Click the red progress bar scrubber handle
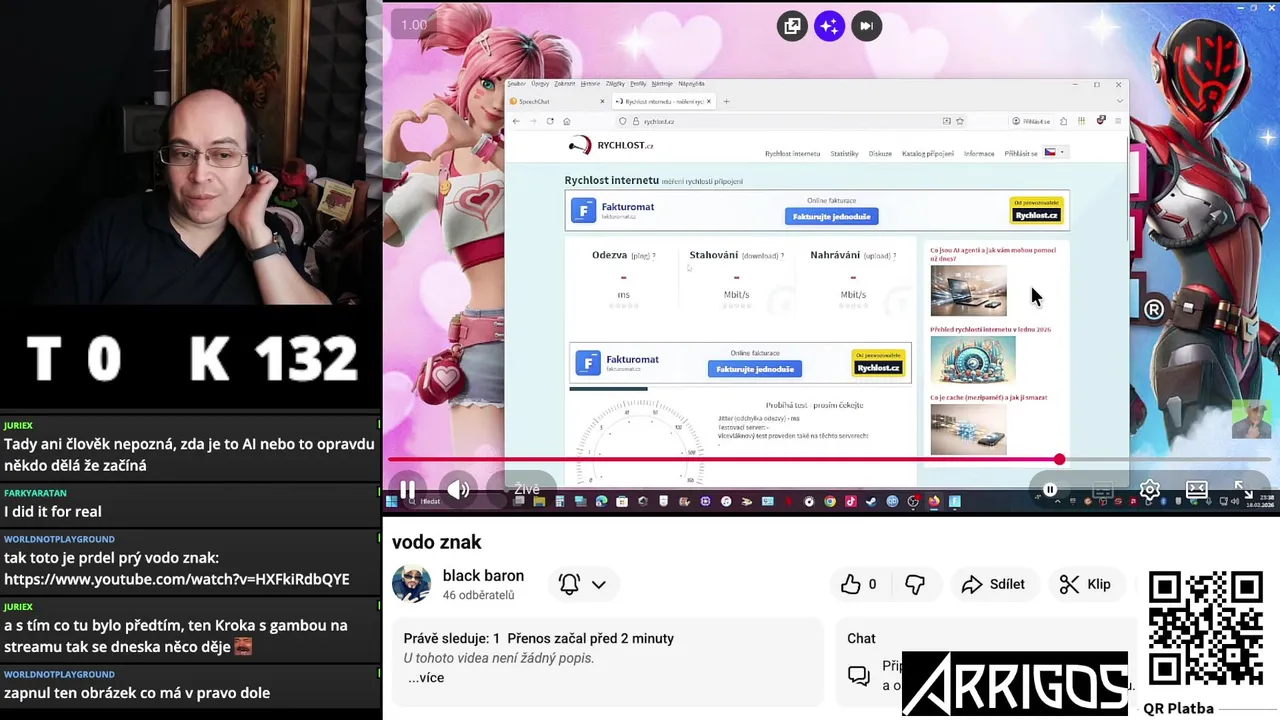This screenshot has width=1280, height=720. pyautogui.click(x=1059, y=460)
